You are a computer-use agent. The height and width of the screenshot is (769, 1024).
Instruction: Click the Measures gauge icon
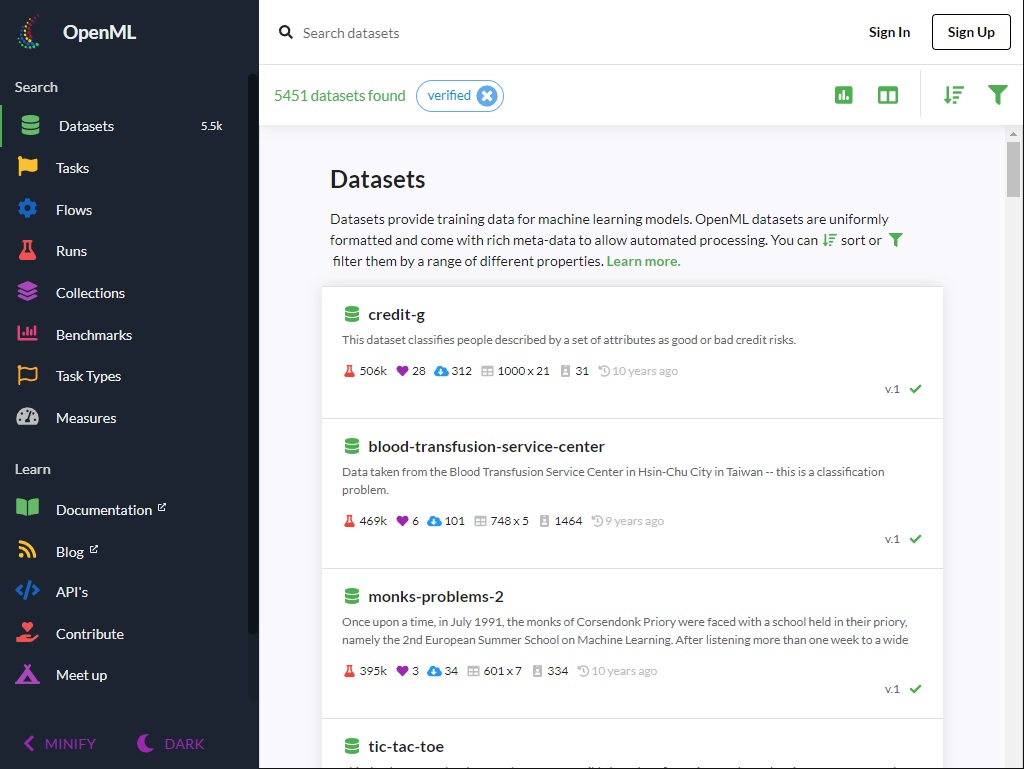pyautogui.click(x=27, y=417)
